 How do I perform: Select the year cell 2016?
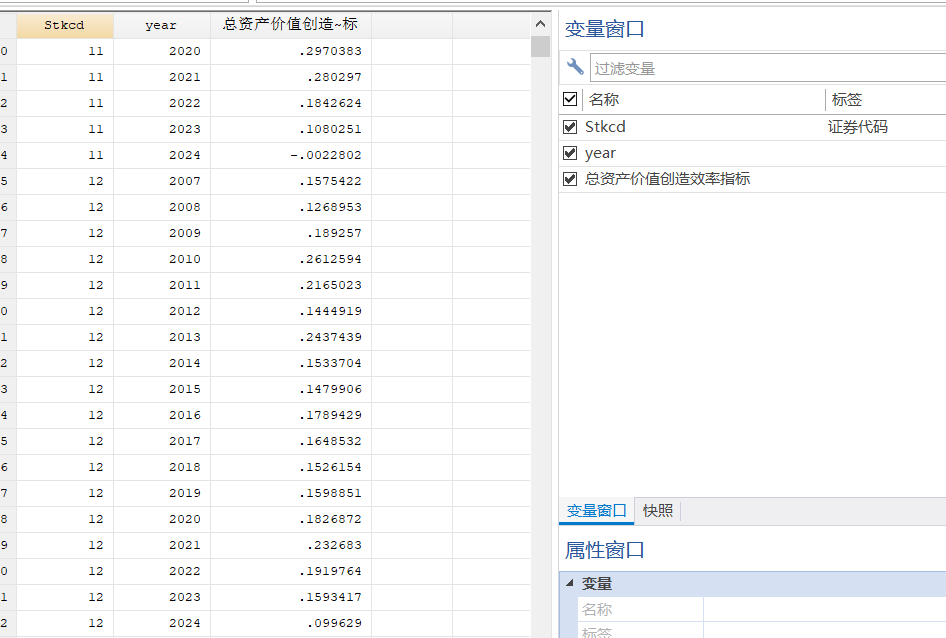(162, 415)
